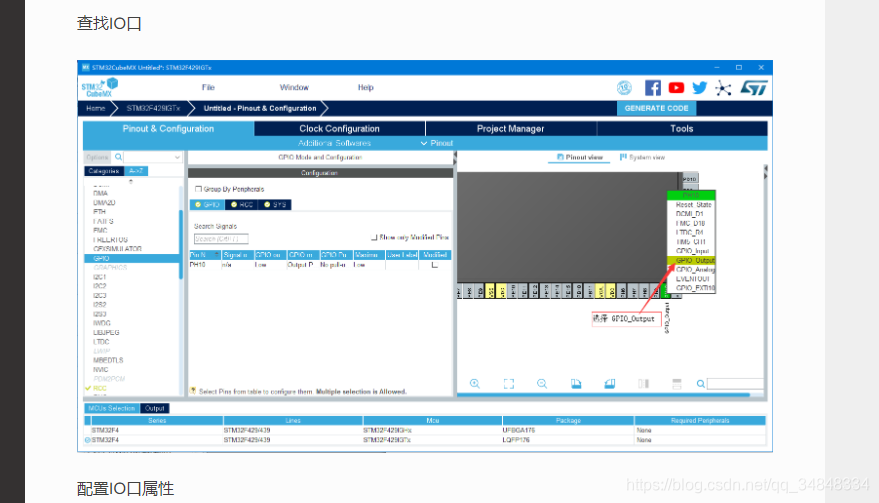Click the Options button
Screen dimensions: 879x503
(98, 158)
